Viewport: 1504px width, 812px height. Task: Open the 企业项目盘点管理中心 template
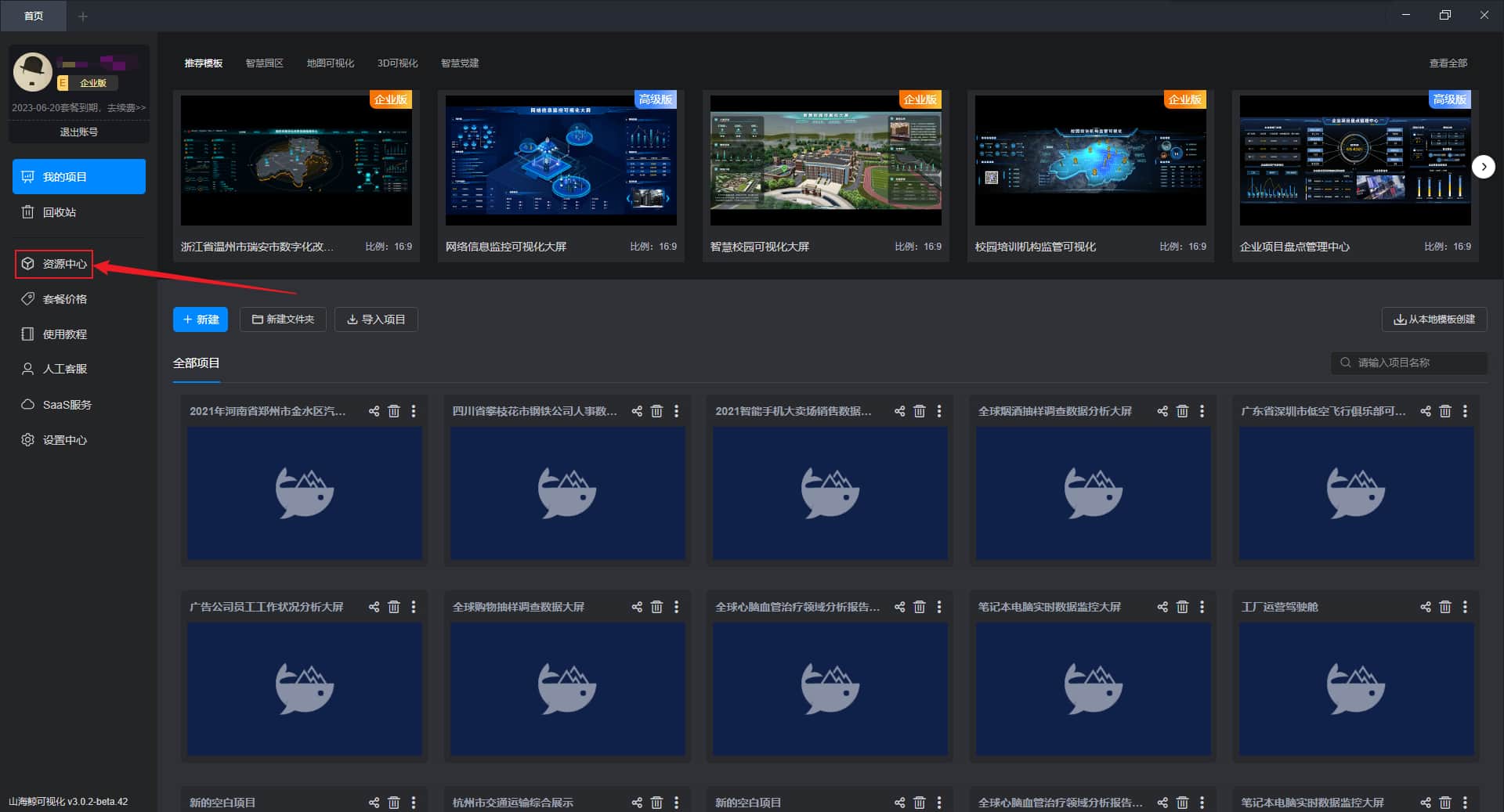[x=1355, y=161]
